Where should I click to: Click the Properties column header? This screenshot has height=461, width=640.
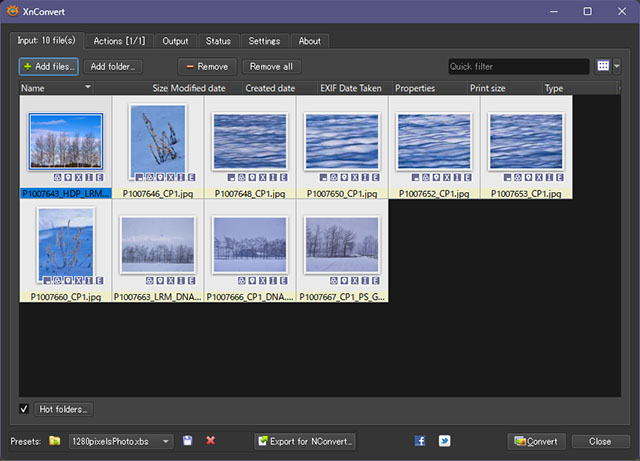(x=430, y=88)
